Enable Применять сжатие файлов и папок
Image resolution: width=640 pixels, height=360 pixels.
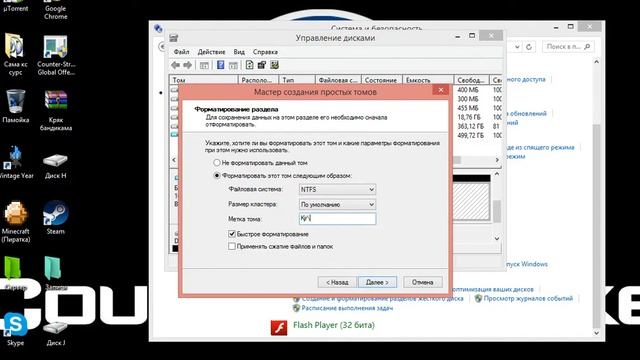click(232, 246)
